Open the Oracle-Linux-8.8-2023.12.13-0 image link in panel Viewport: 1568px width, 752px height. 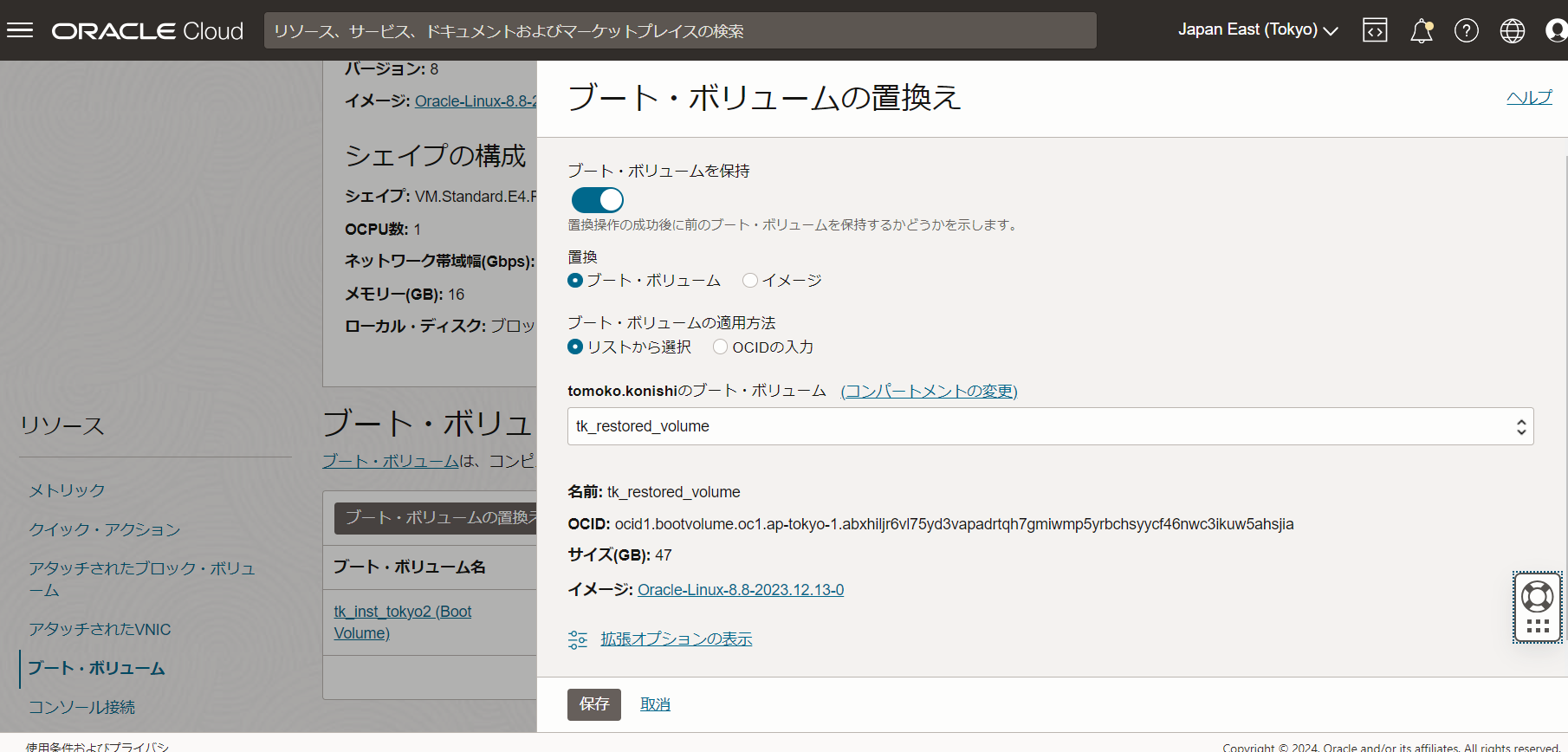click(741, 590)
